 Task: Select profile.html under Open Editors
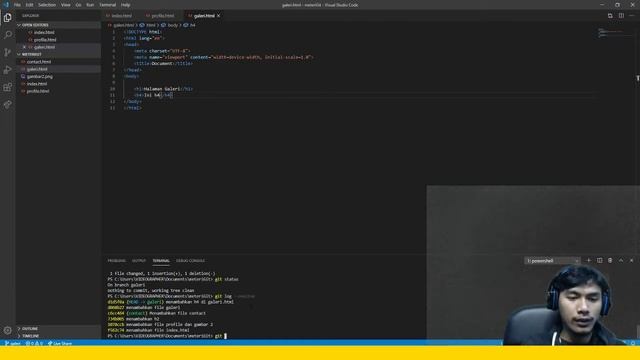pos(58,40)
